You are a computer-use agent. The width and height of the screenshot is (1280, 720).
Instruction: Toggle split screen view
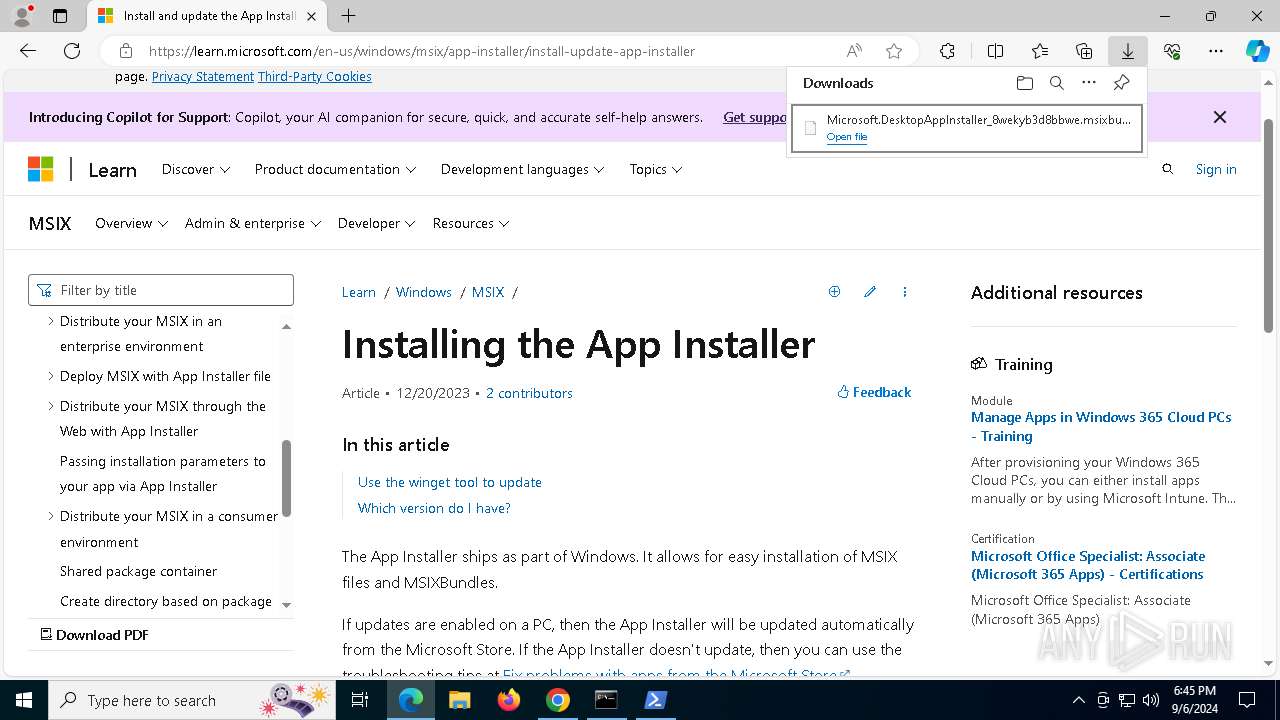tap(995, 51)
